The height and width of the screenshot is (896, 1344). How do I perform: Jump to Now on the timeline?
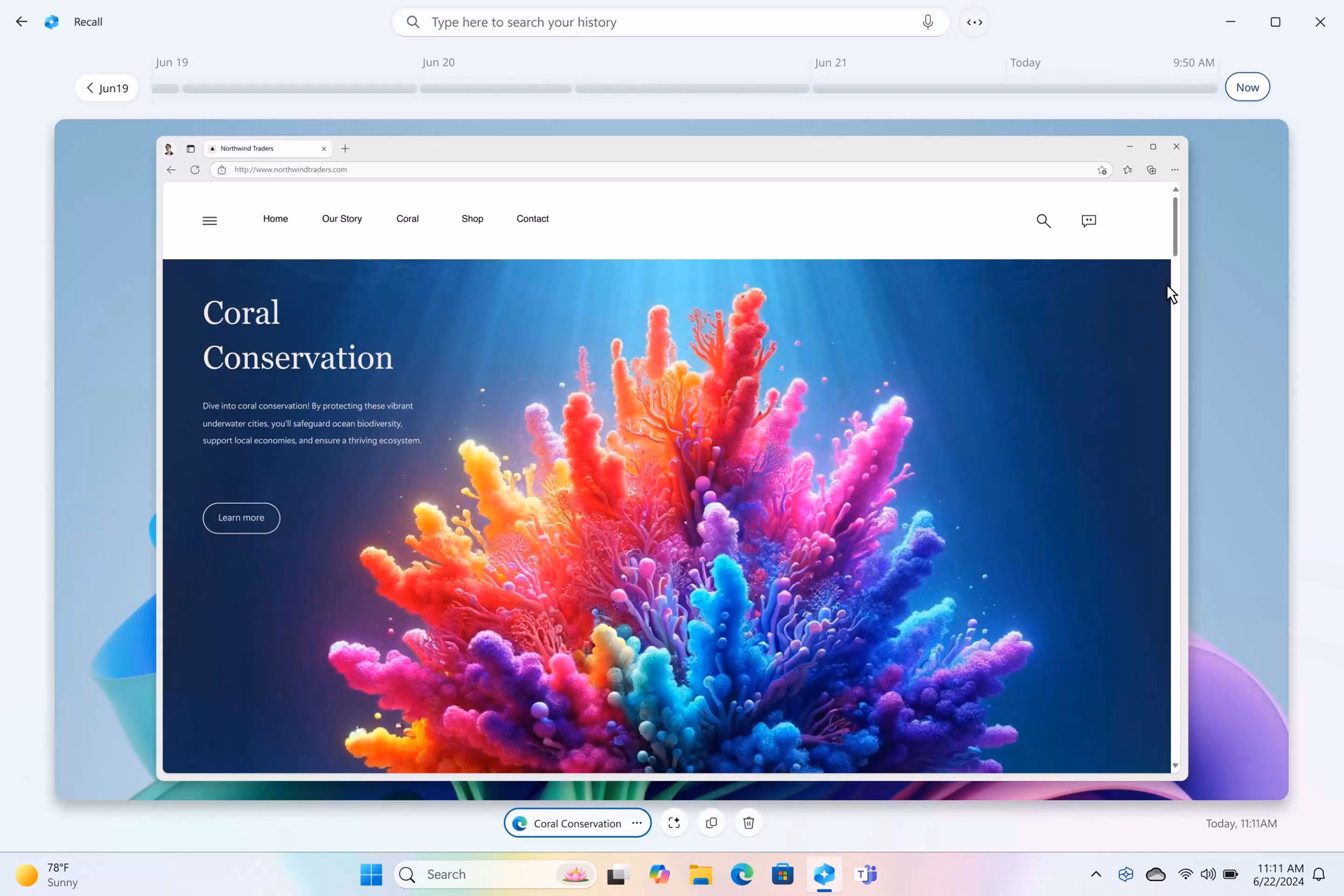1247,87
